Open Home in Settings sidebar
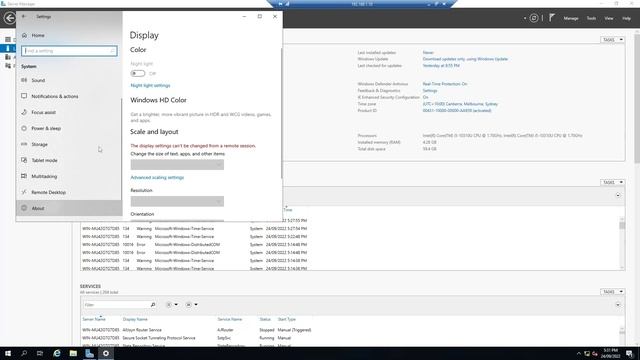The image size is (640, 360). pos(38,36)
